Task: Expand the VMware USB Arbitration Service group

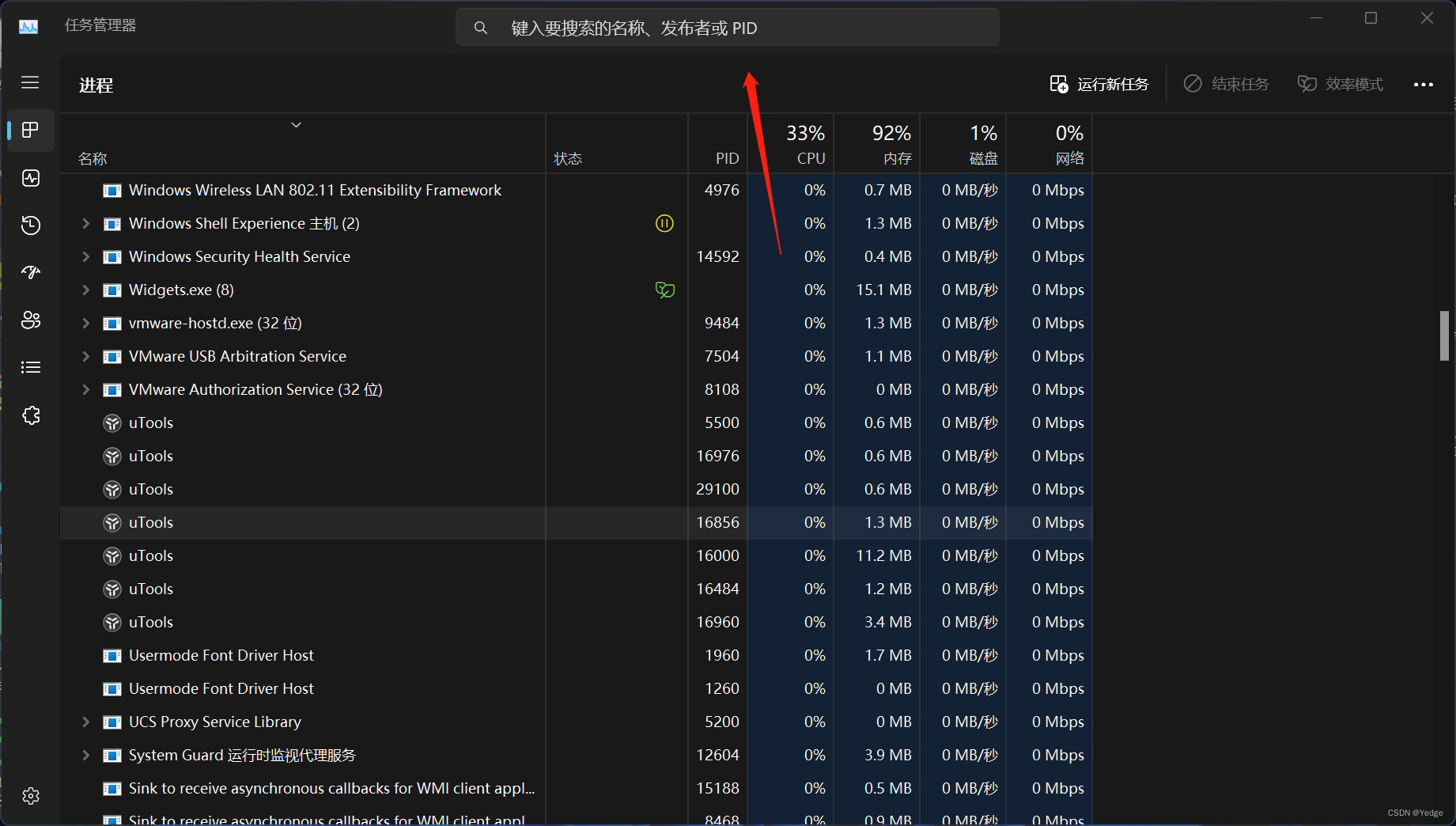Action: pos(85,356)
